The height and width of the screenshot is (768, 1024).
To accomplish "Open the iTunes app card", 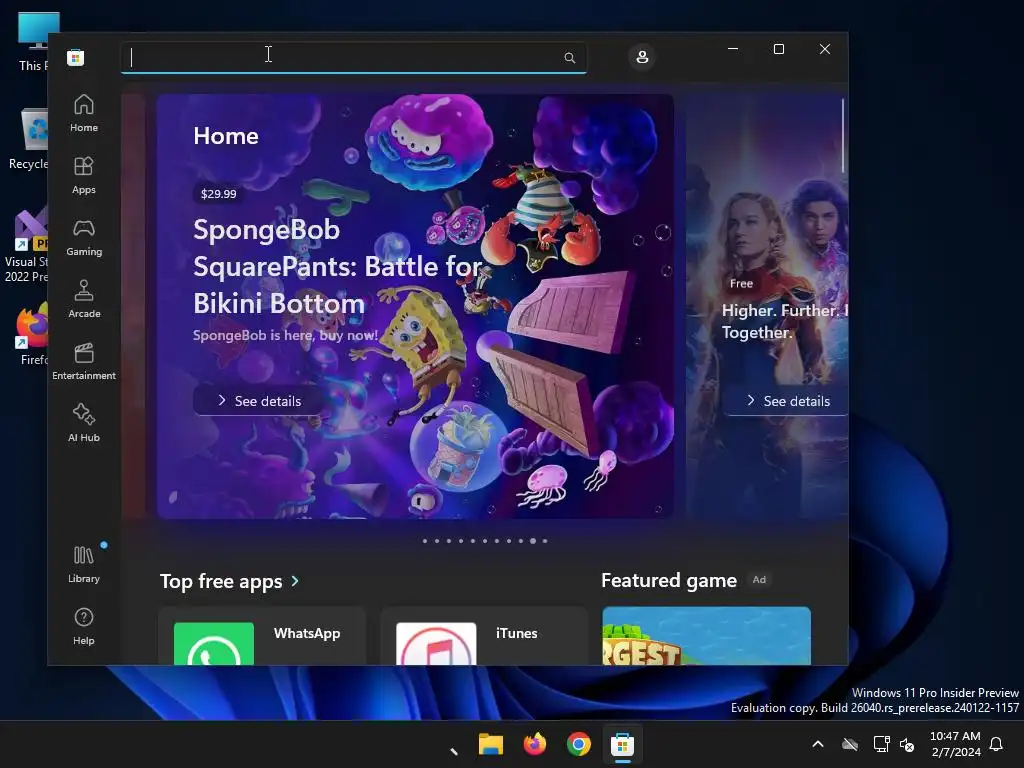I will (x=484, y=636).
